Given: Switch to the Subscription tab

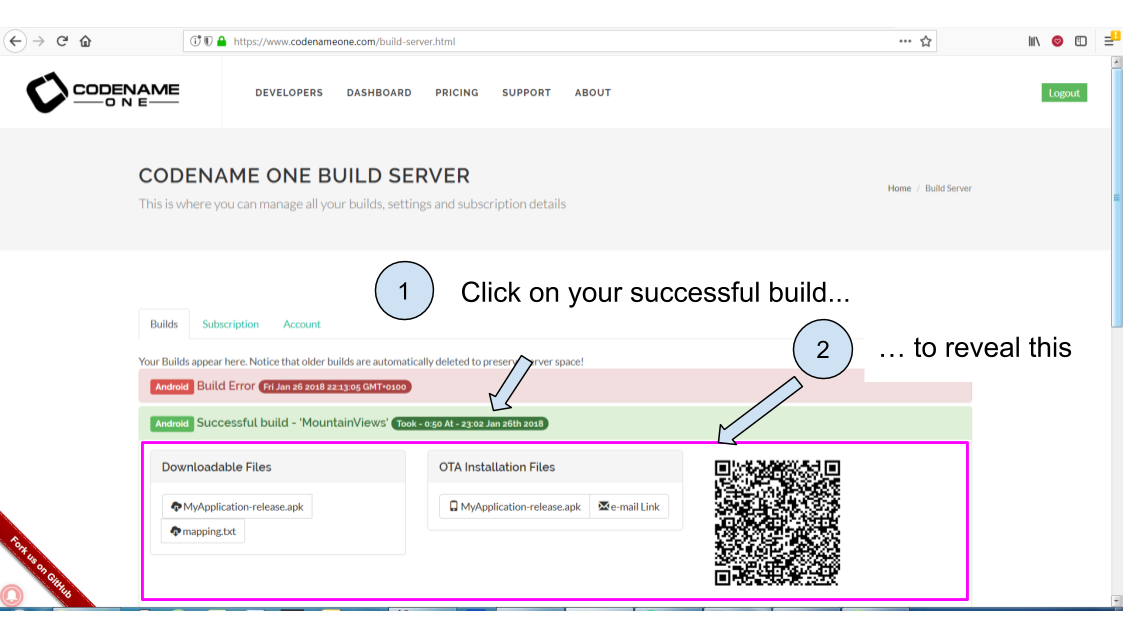Looking at the screenshot, I should (231, 324).
